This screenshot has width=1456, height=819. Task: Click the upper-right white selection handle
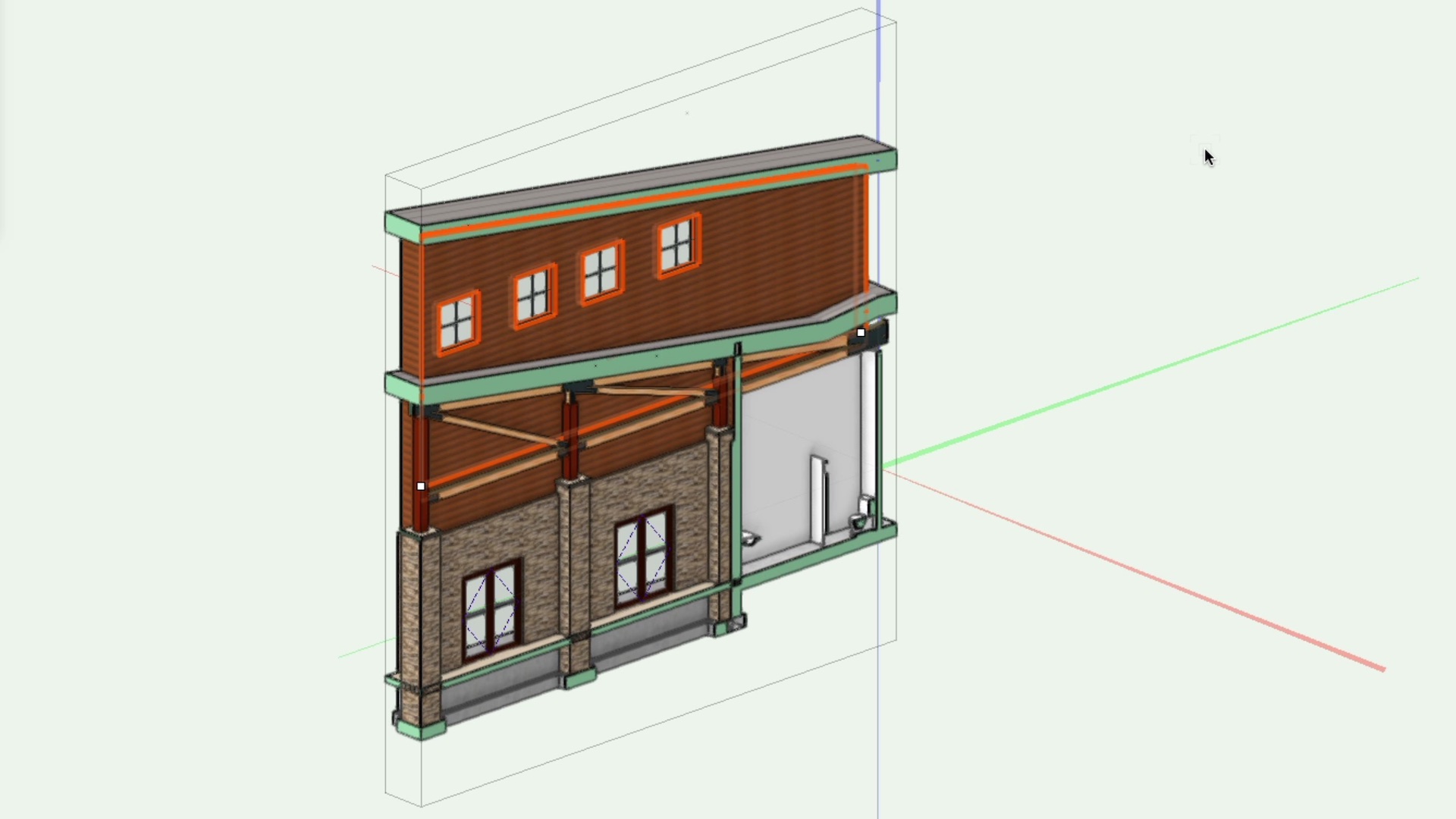click(x=861, y=332)
